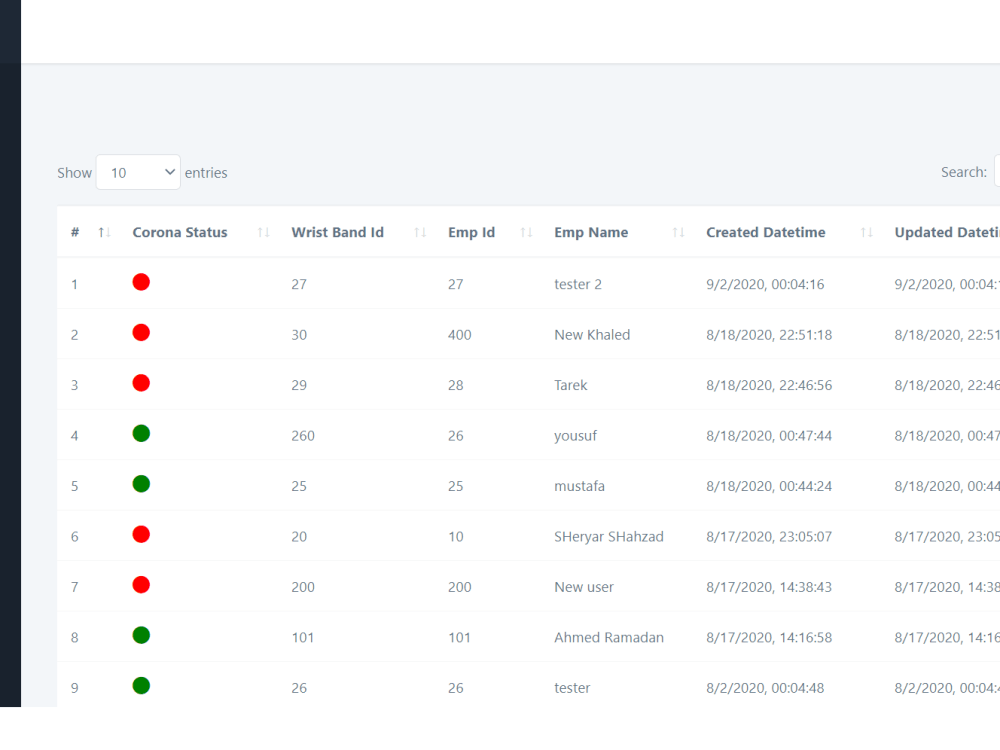Sort by the # column arrows
The height and width of the screenshot is (750, 1000).
[x=105, y=233]
